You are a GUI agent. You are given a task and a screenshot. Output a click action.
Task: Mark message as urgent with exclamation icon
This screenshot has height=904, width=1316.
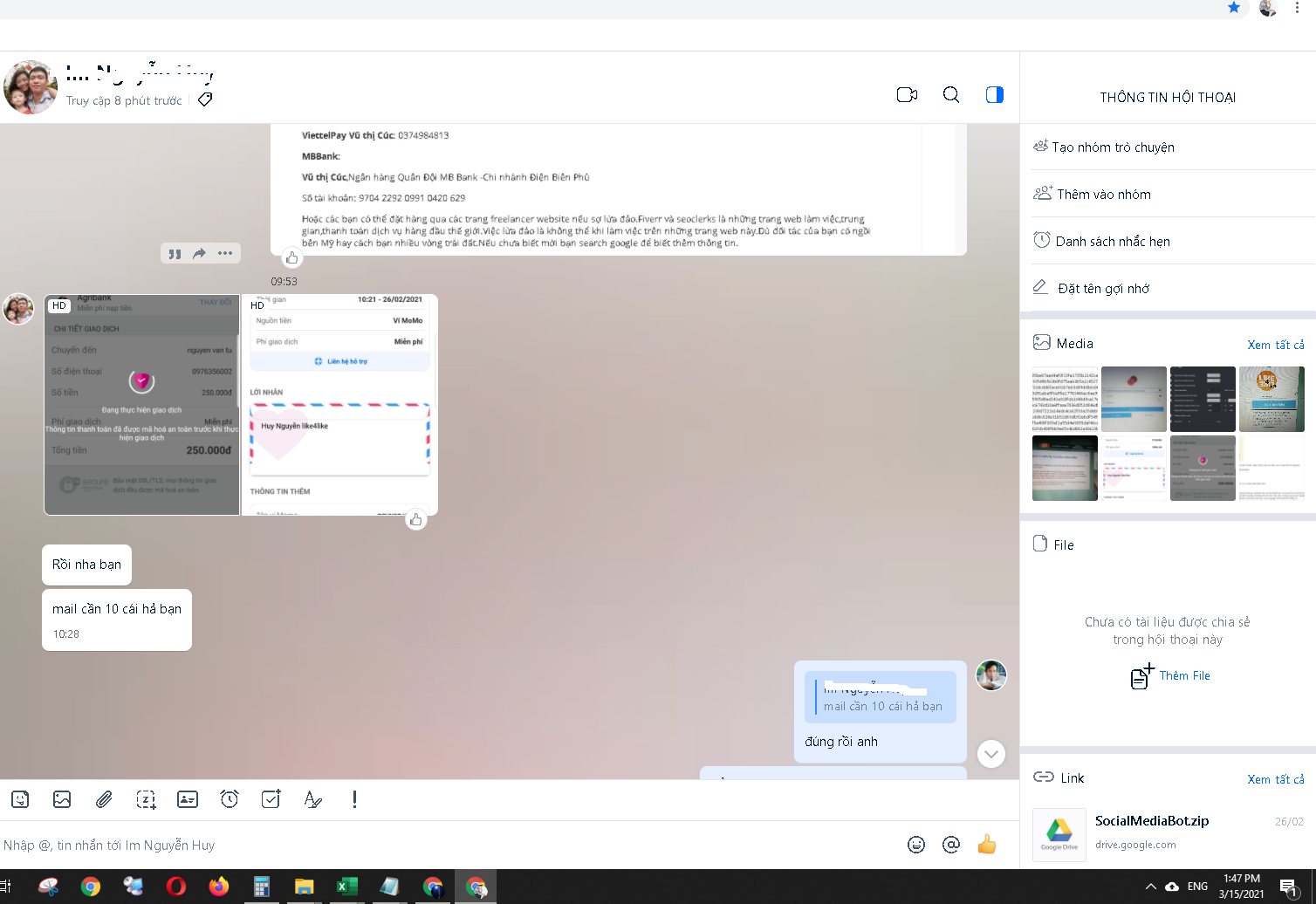coord(354,799)
